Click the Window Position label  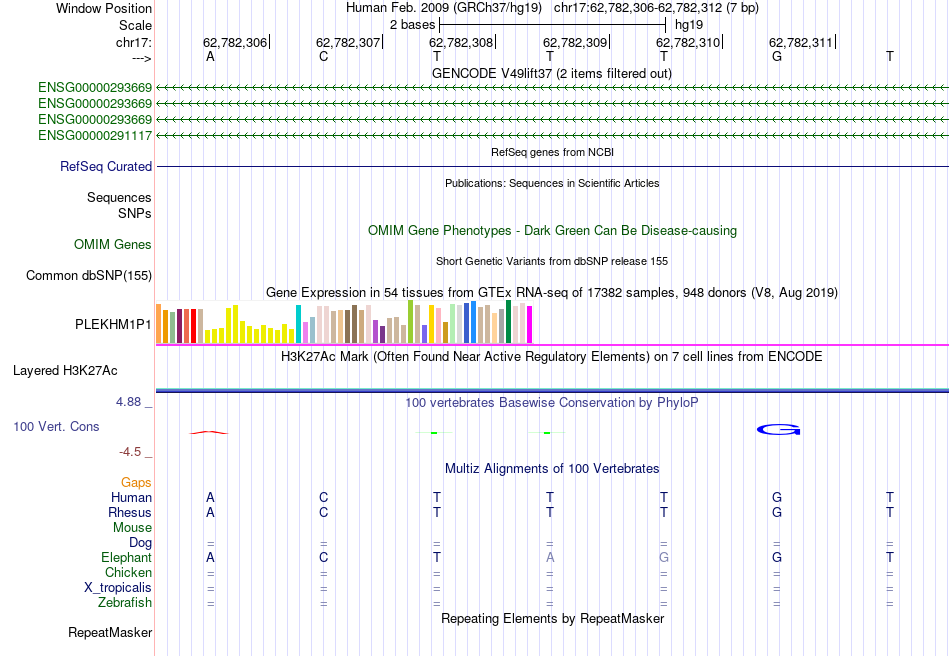coord(104,8)
